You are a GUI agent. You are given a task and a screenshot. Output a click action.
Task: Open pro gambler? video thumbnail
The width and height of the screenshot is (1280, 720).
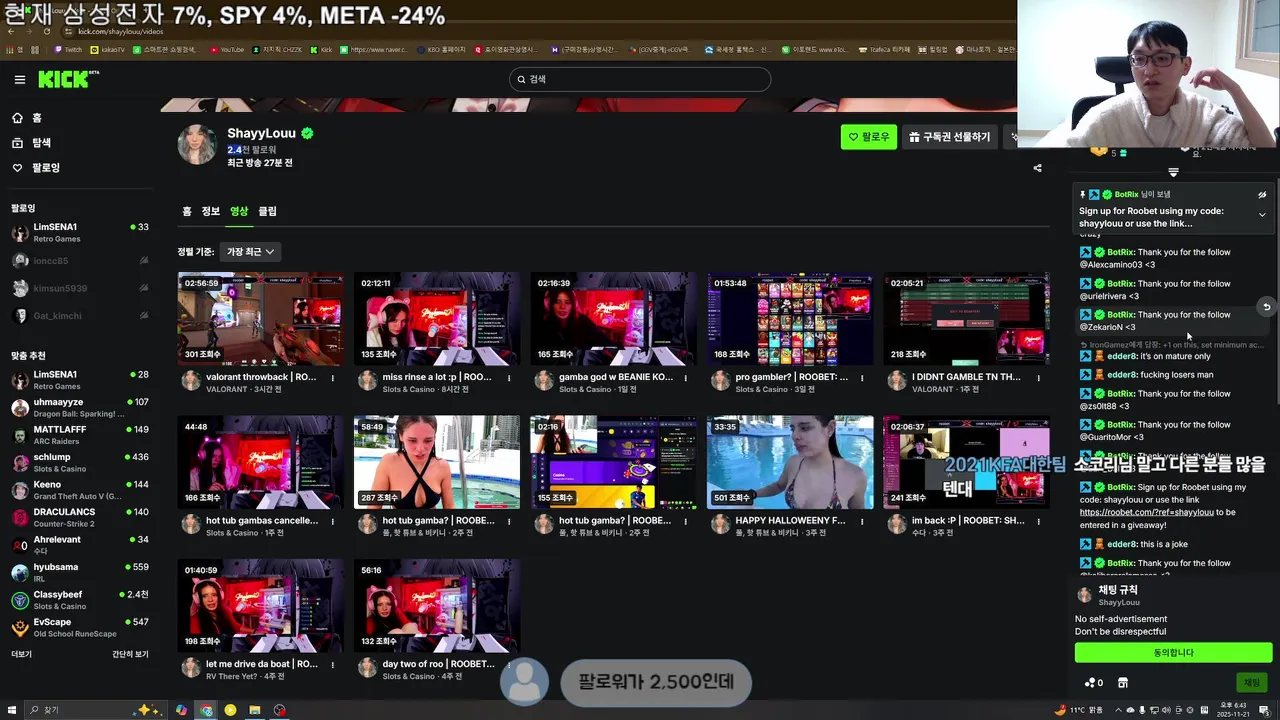tap(790, 319)
